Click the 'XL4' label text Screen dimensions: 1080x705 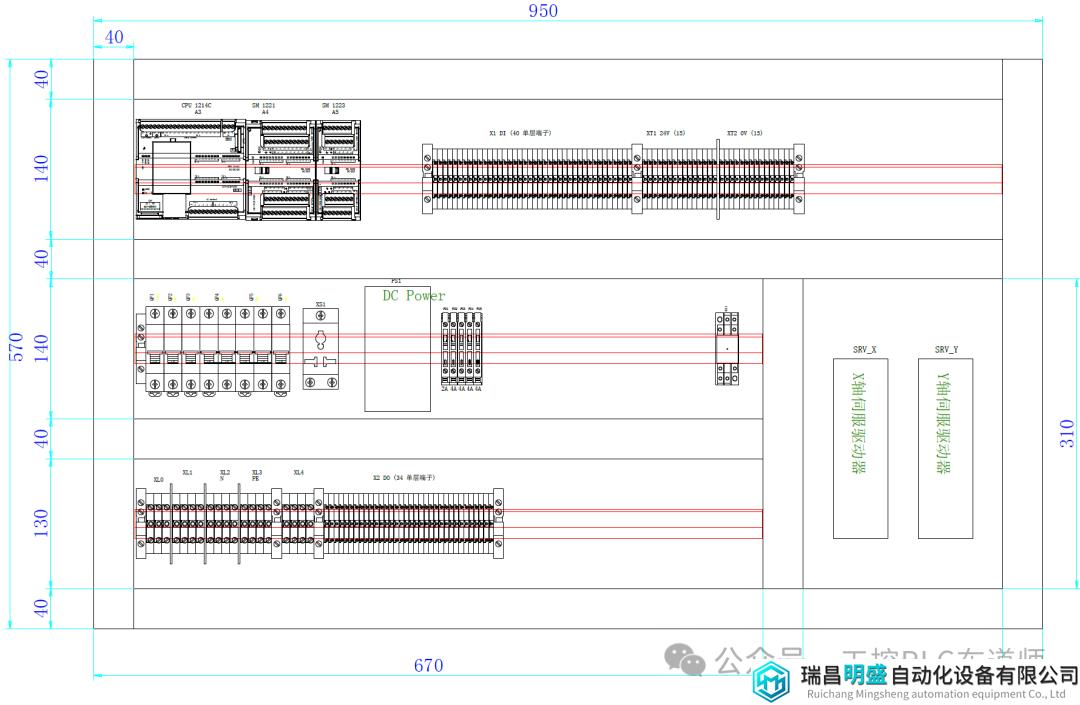[x=298, y=473]
